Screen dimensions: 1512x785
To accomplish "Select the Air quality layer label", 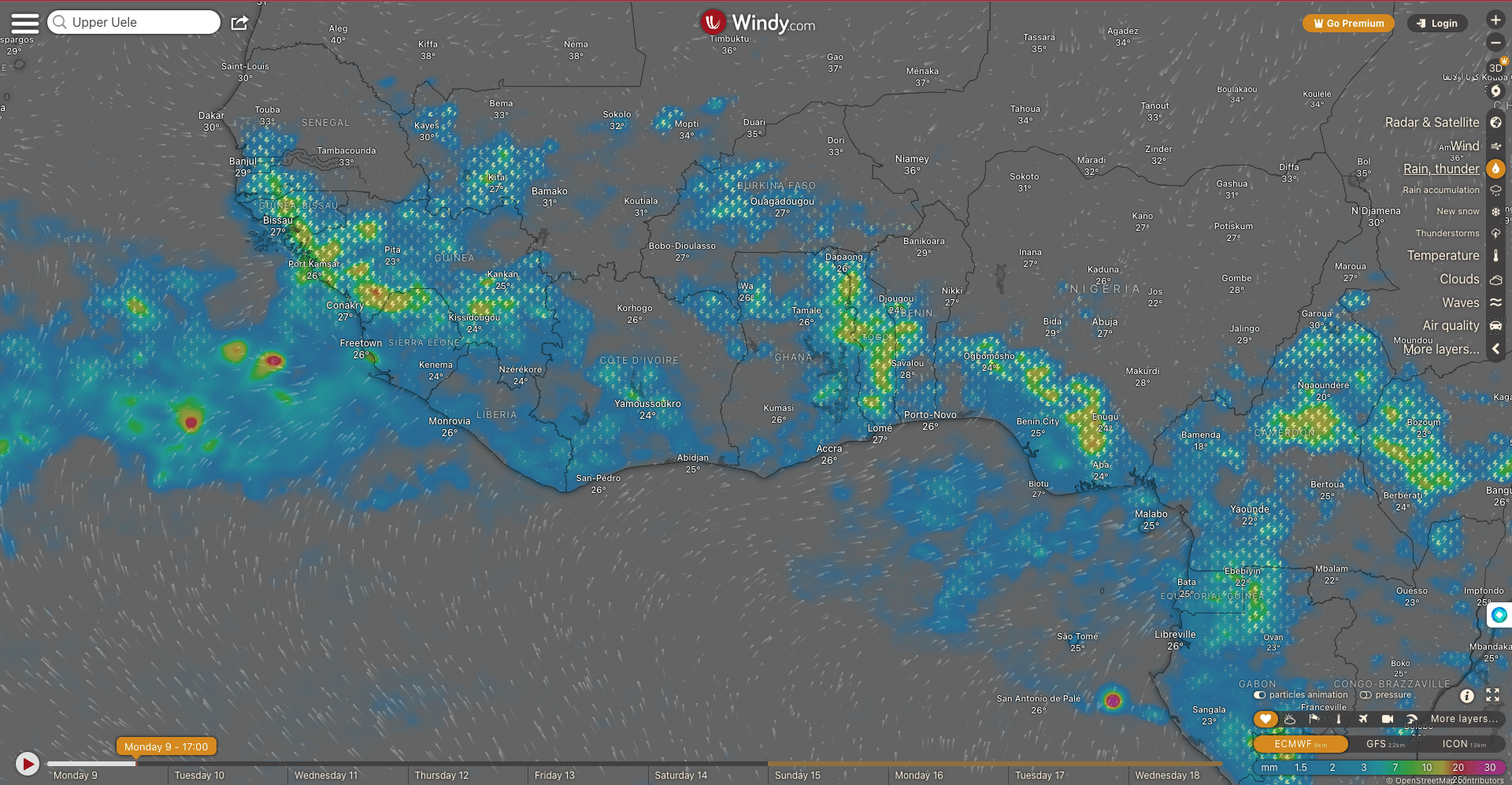I will tap(1451, 326).
